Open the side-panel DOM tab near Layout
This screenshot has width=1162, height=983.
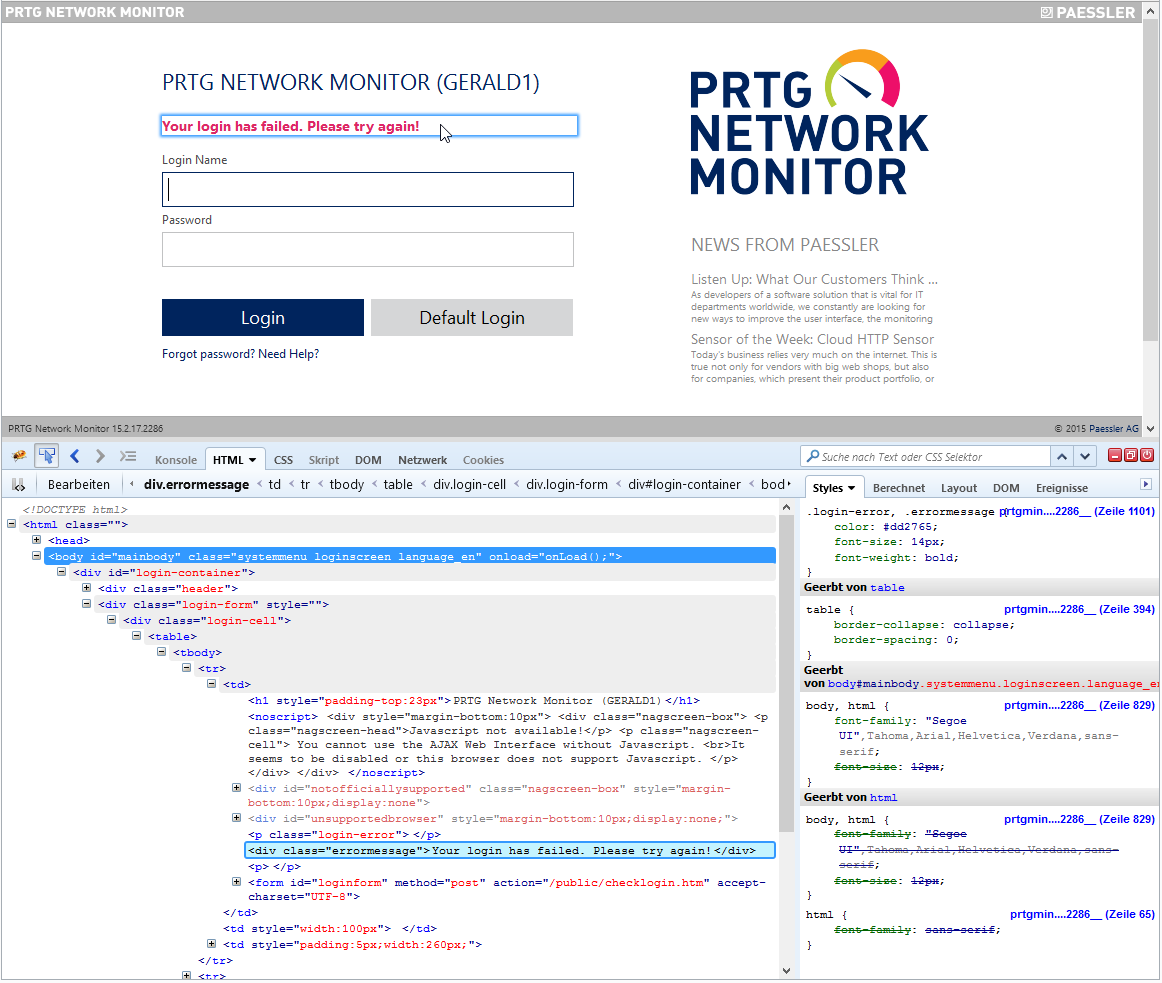click(1006, 488)
